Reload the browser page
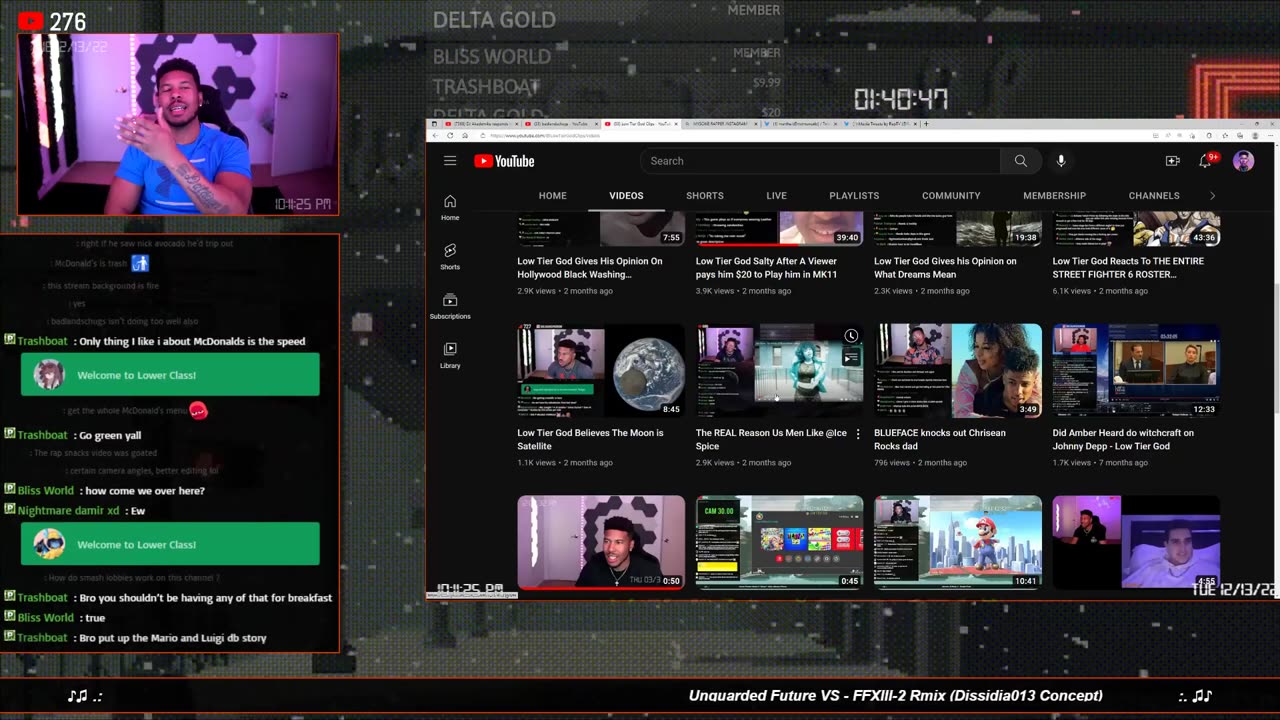 (x=450, y=135)
